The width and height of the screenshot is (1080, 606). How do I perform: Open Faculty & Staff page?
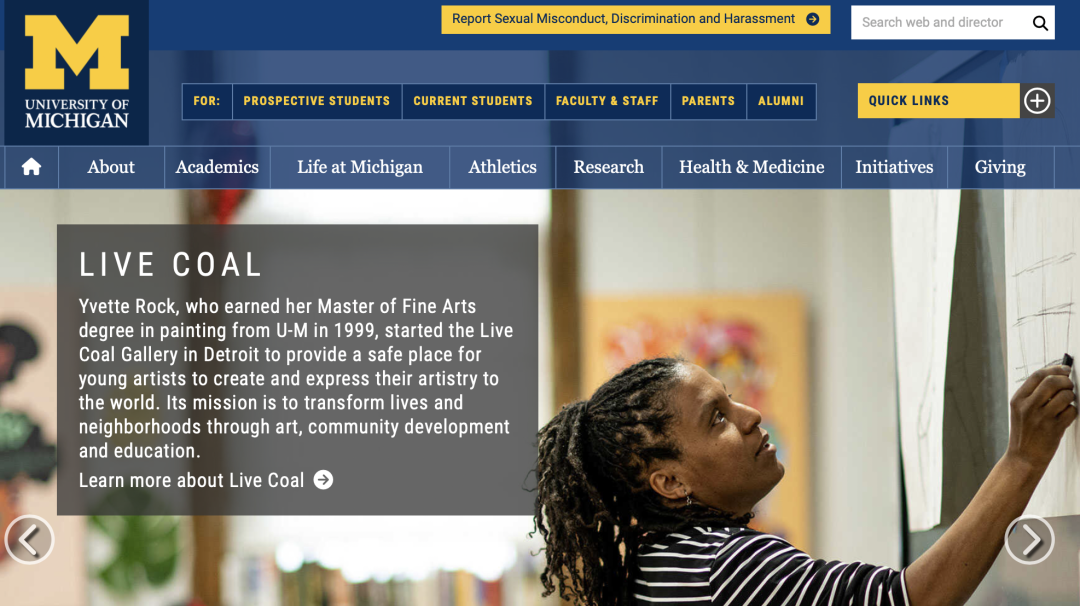point(607,101)
